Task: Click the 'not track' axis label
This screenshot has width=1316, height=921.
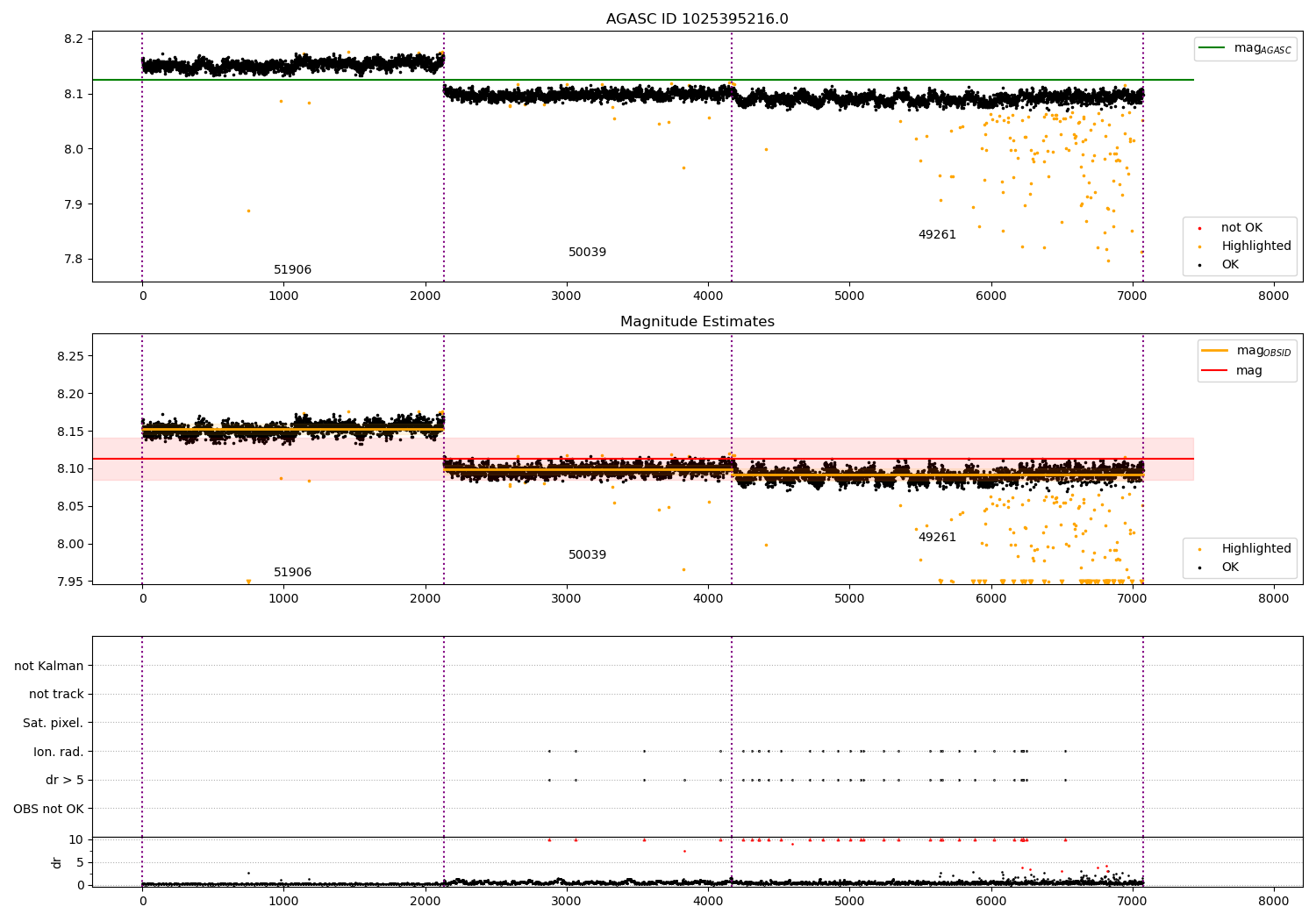Action: point(56,695)
